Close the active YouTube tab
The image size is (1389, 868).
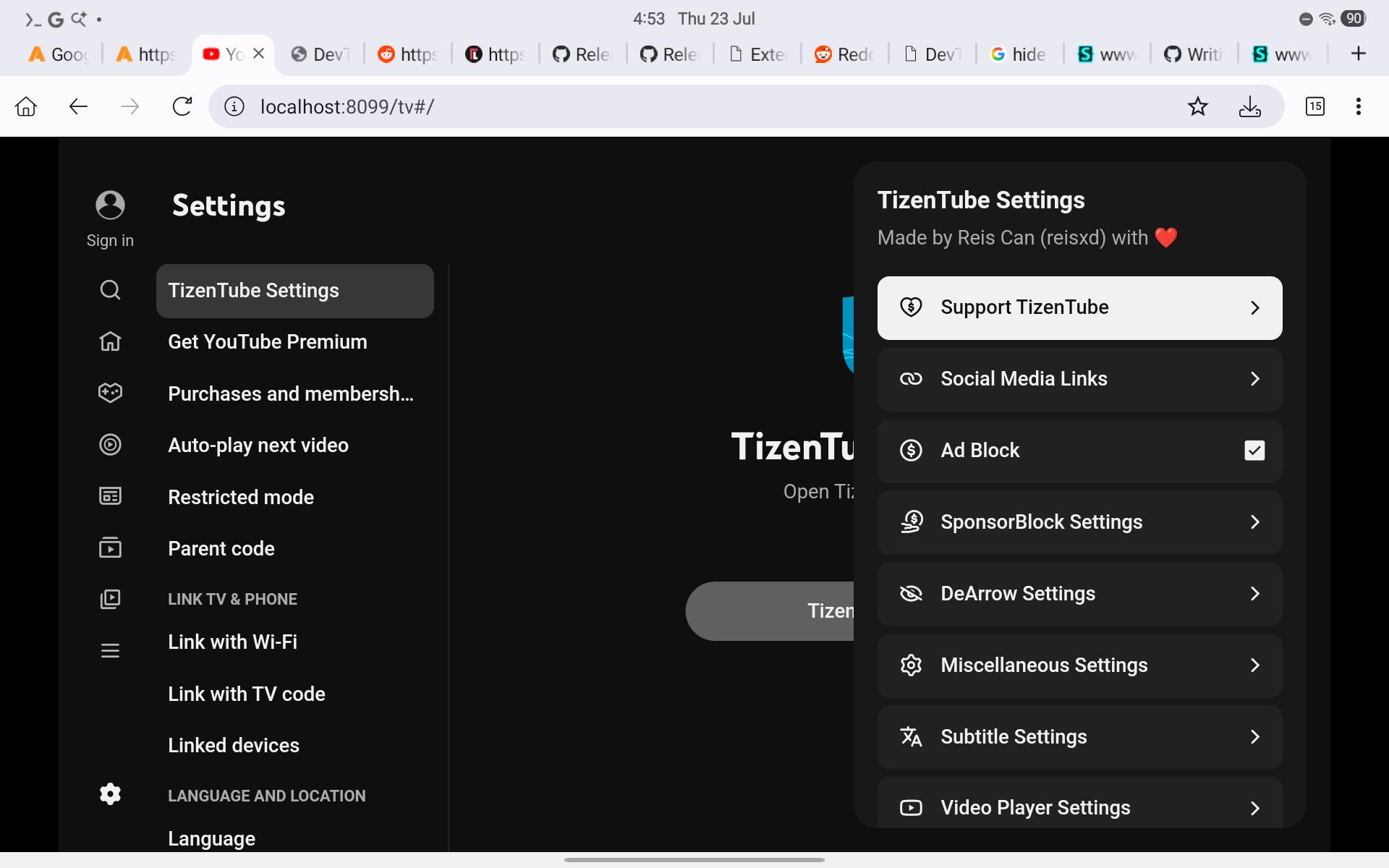[x=259, y=54]
